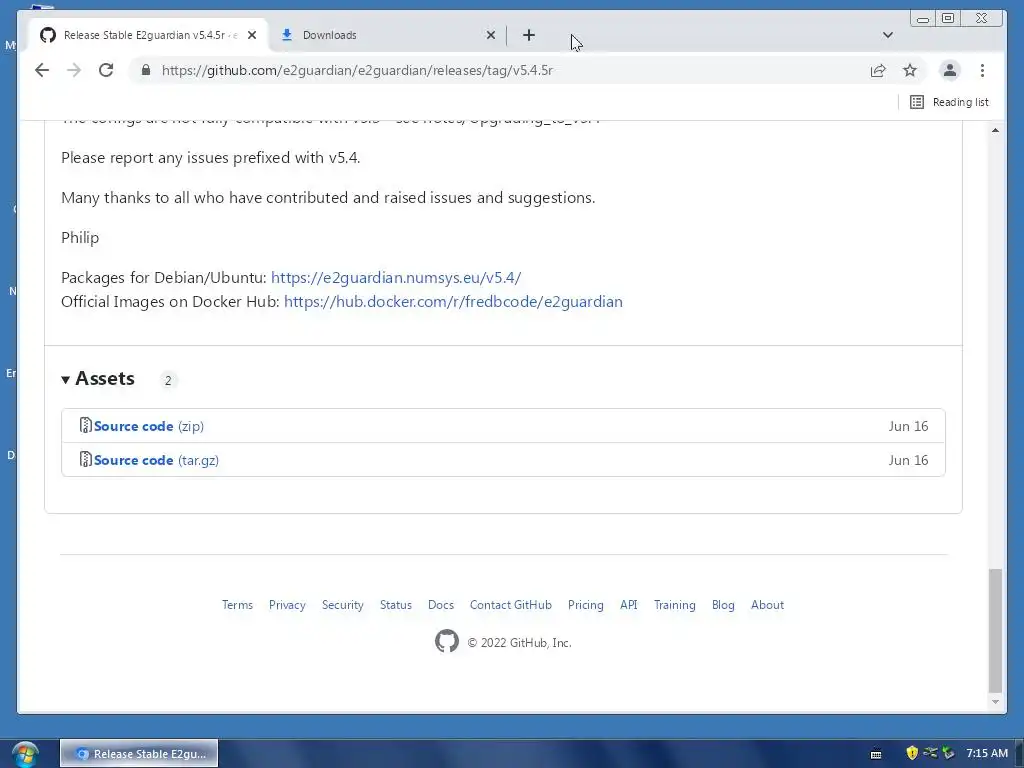
Task: Click the tar.gz file archive icon
Action: (x=86, y=460)
